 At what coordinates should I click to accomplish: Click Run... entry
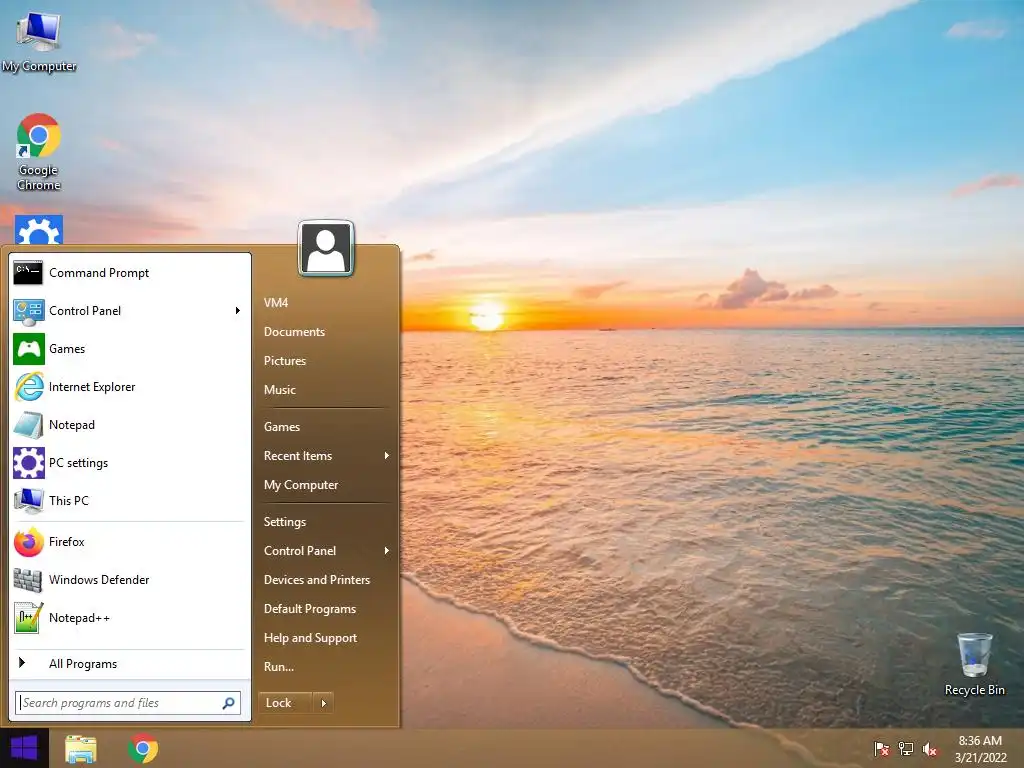pos(279,667)
